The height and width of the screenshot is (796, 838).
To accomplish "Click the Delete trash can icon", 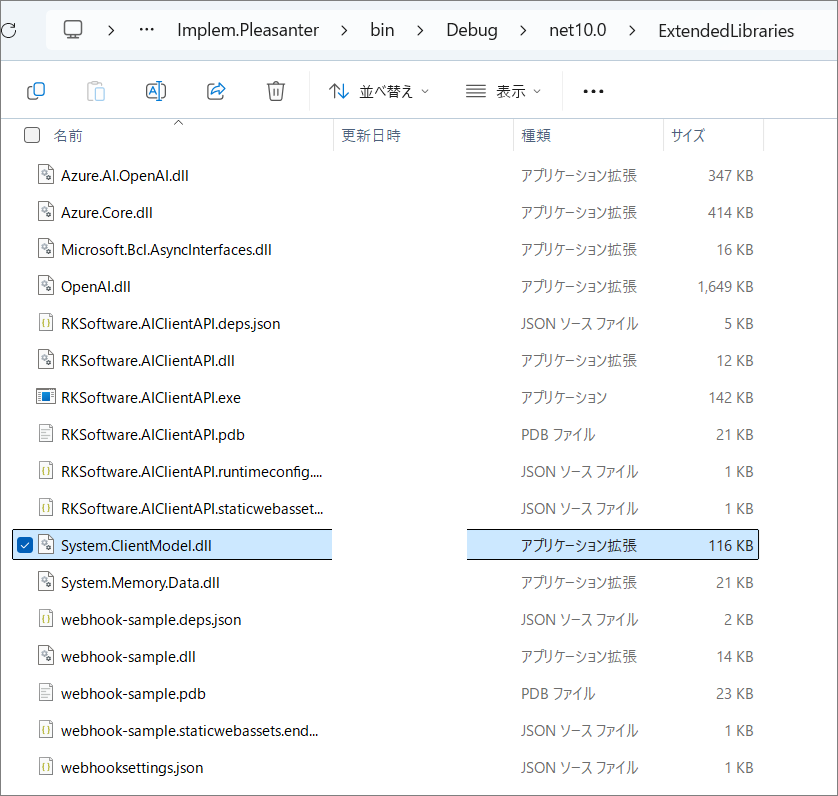I will pyautogui.click(x=276, y=91).
